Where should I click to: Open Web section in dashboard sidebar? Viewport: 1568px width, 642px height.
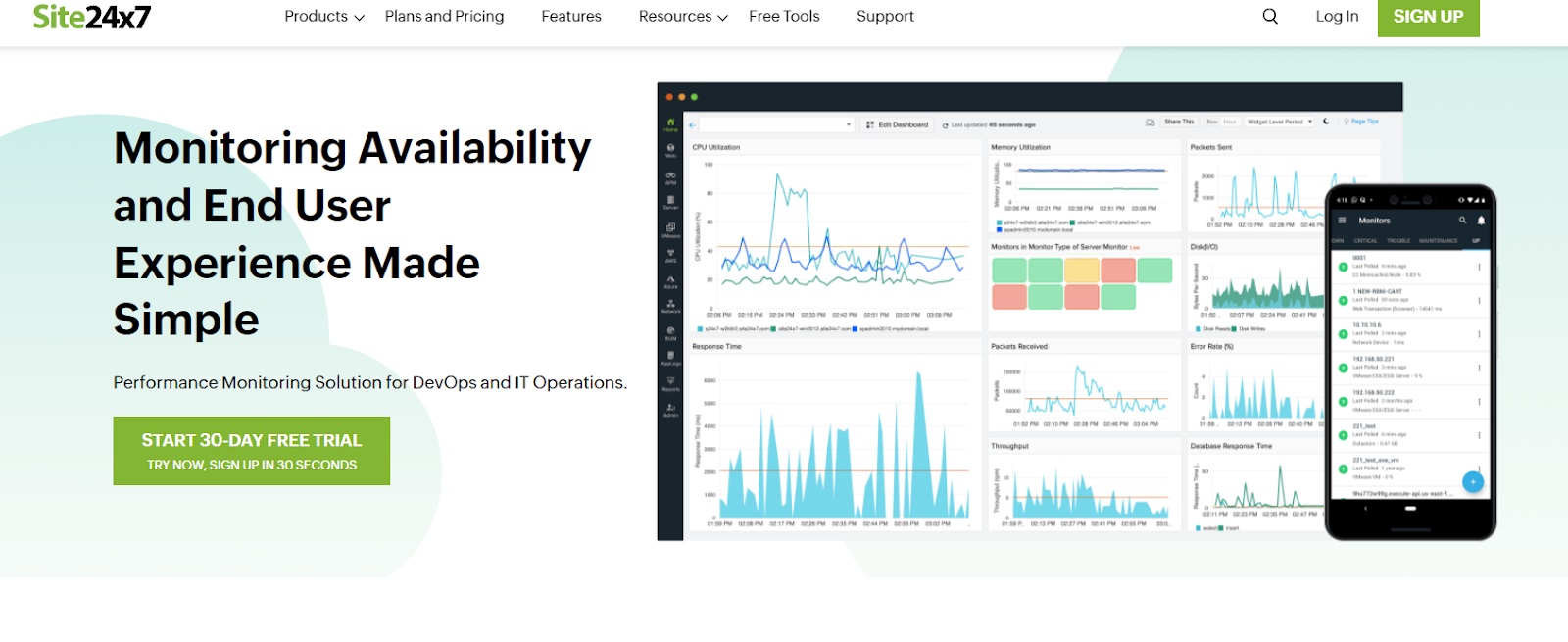click(670, 150)
